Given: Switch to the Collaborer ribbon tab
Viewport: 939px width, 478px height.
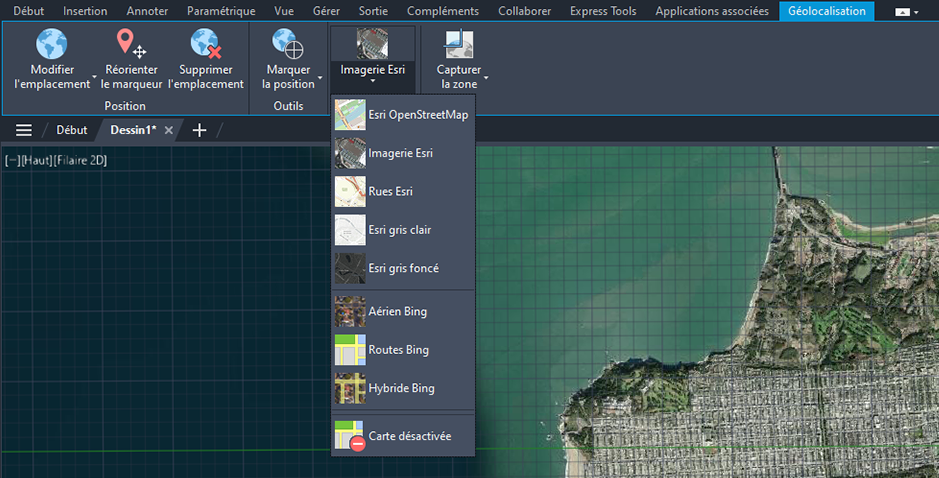Looking at the screenshot, I should coord(525,11).
